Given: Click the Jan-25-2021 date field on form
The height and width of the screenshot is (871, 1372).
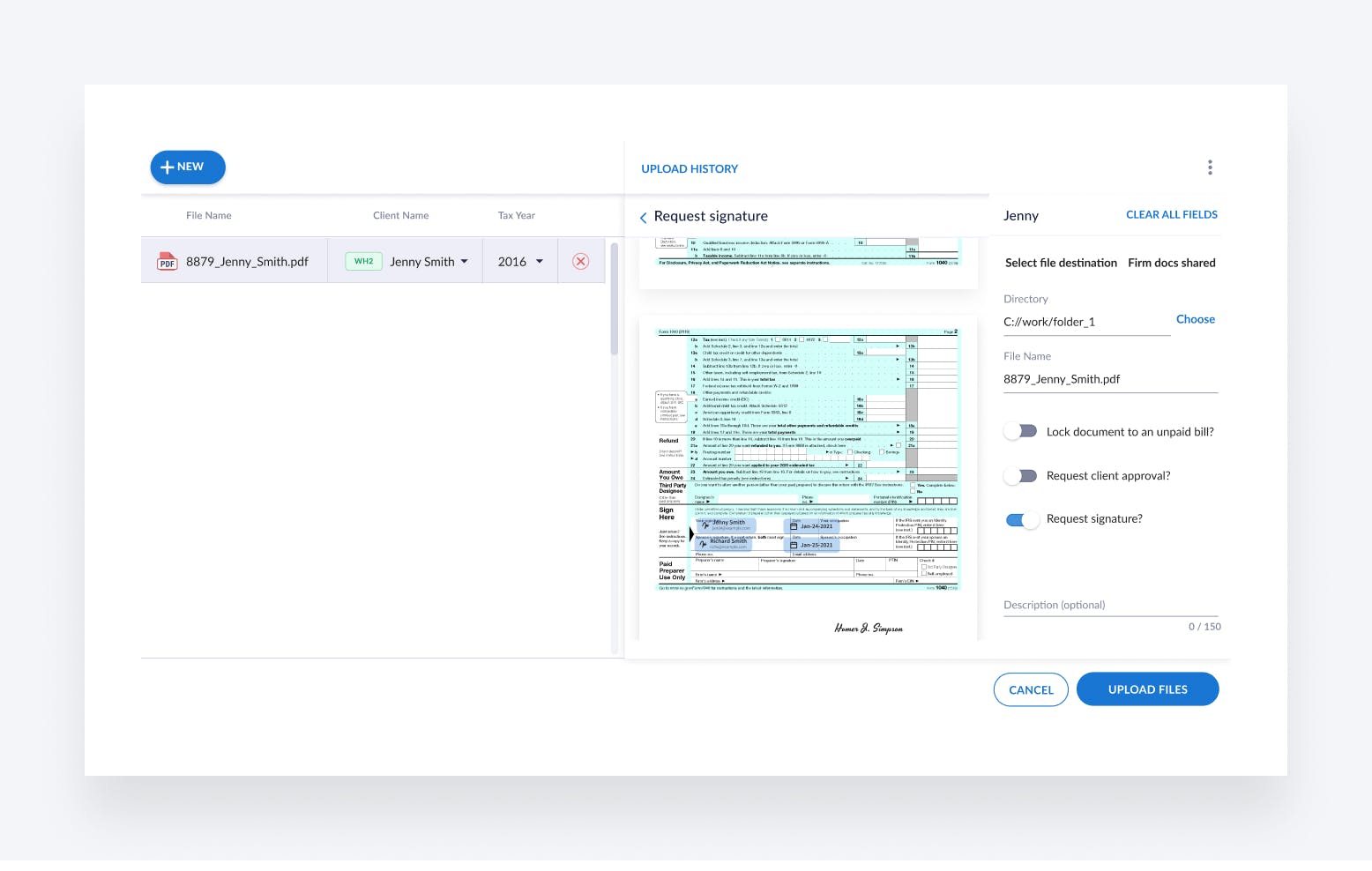Looking at the screenshot, I should pos(811,545).
